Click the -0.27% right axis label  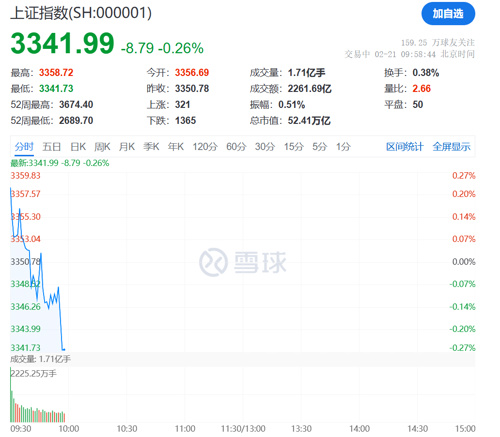[462, 348]
